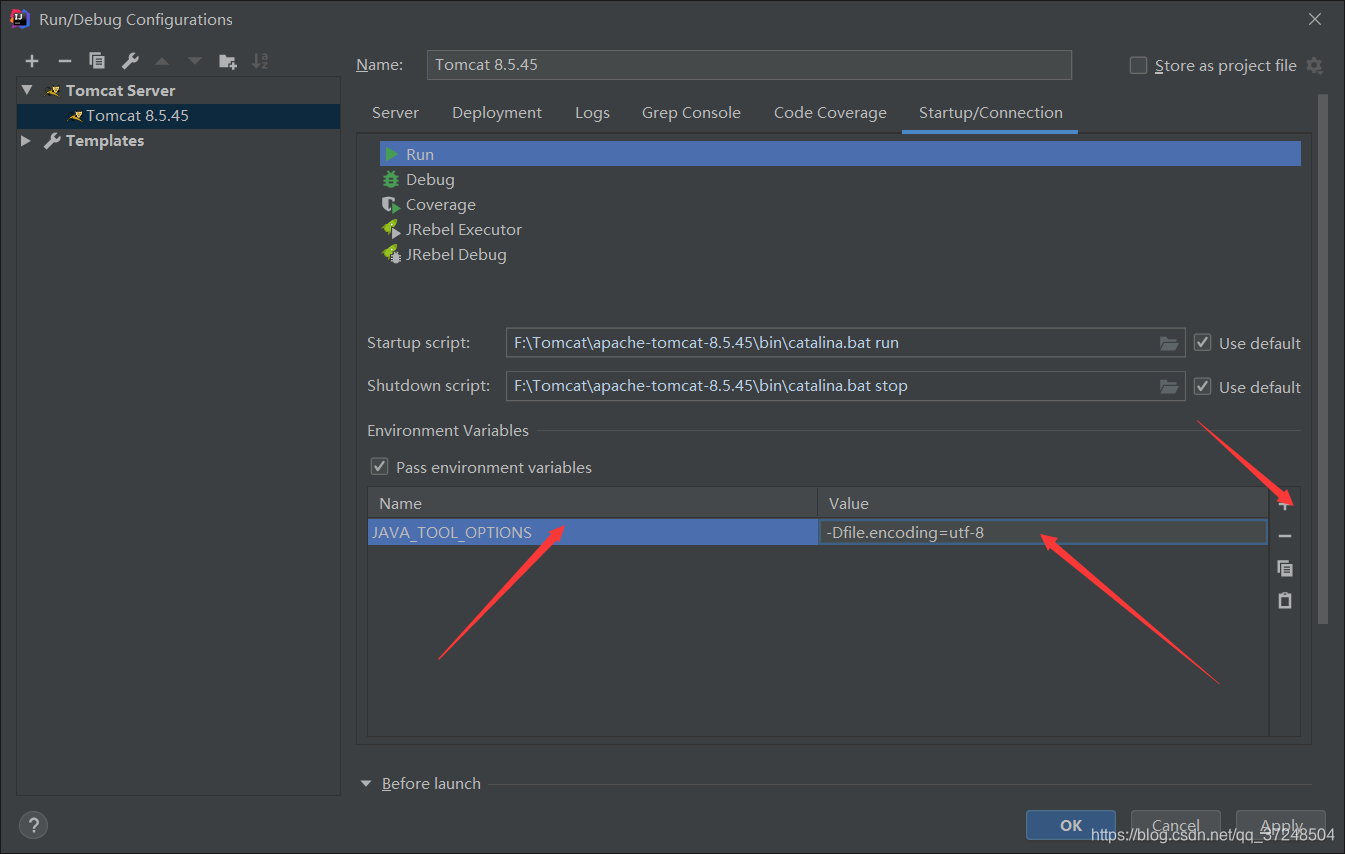1345x854 pixels.
Task: Select JAVA_TOOL_OPTIONS name cell
Action: point(593,532)
